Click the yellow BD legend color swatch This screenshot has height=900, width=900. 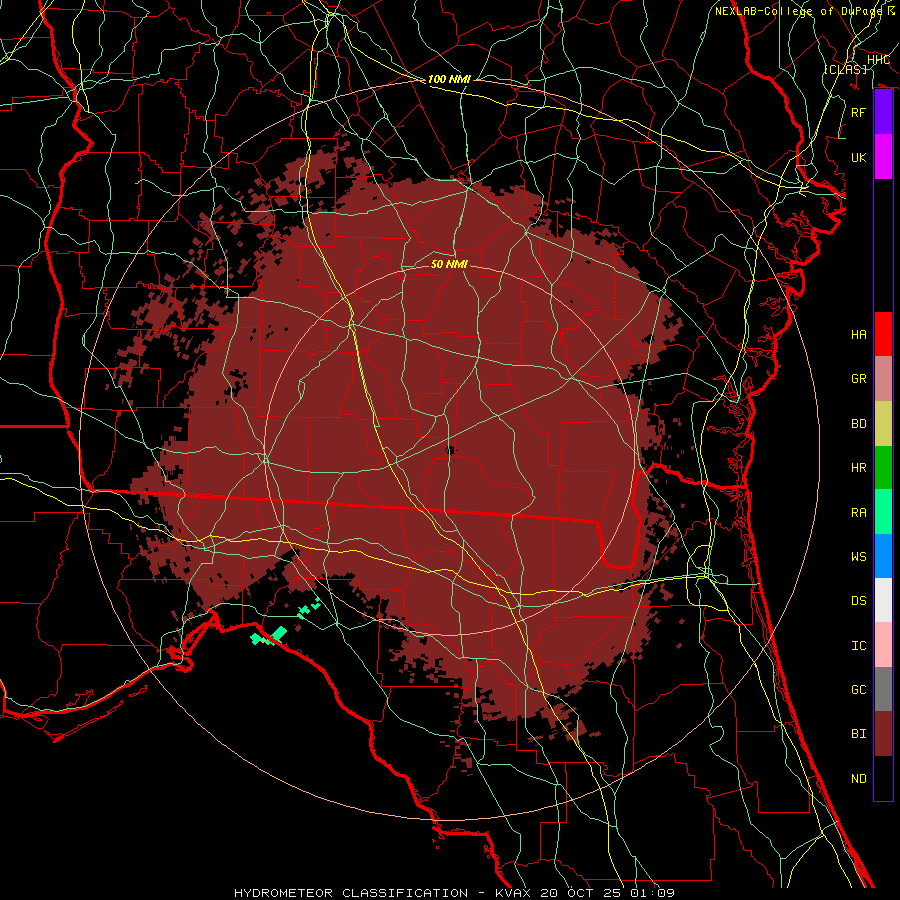tap(883, 423)
